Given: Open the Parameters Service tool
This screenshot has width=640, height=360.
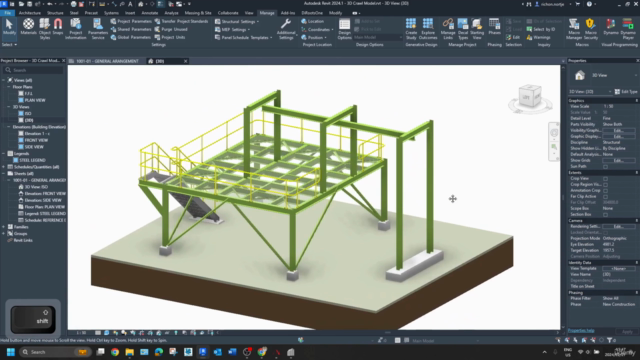Looking at the screenshot, I should 98,28.
